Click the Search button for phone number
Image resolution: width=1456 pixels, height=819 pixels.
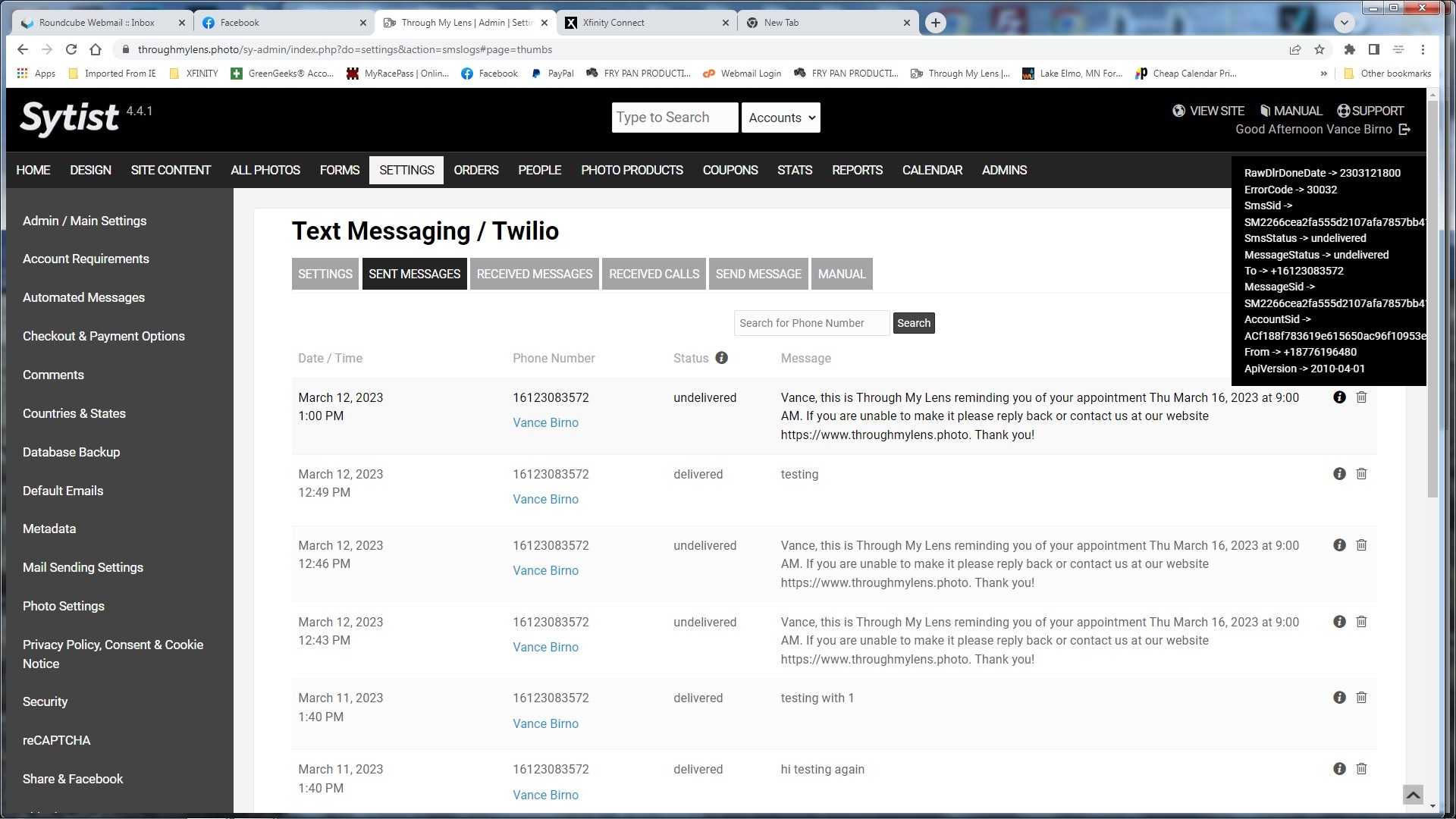tap(913, 323)
